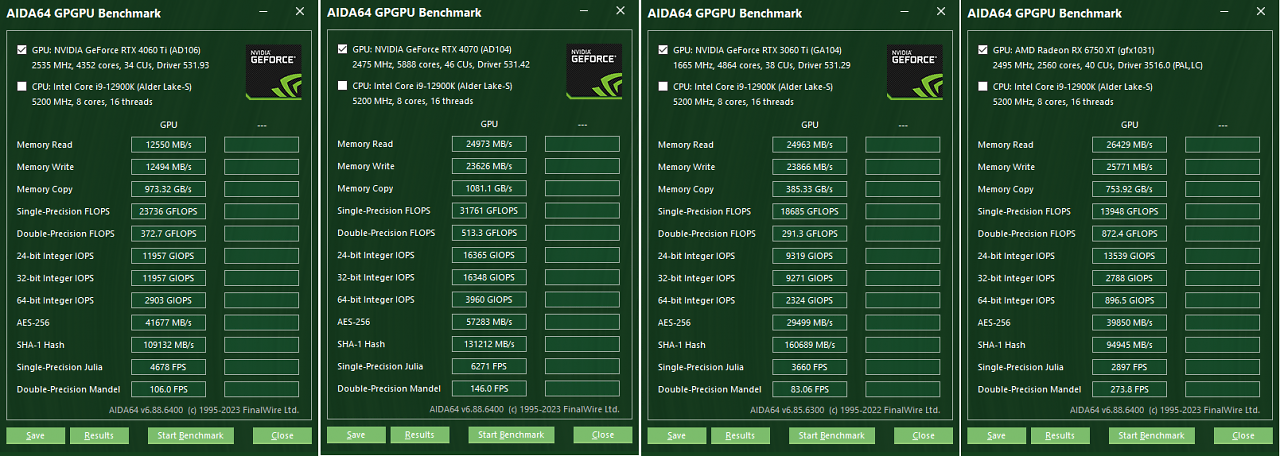Select Memory Read value 26429 MB/s
This screenshot has height=456, width=1280.
(1129, 144)
